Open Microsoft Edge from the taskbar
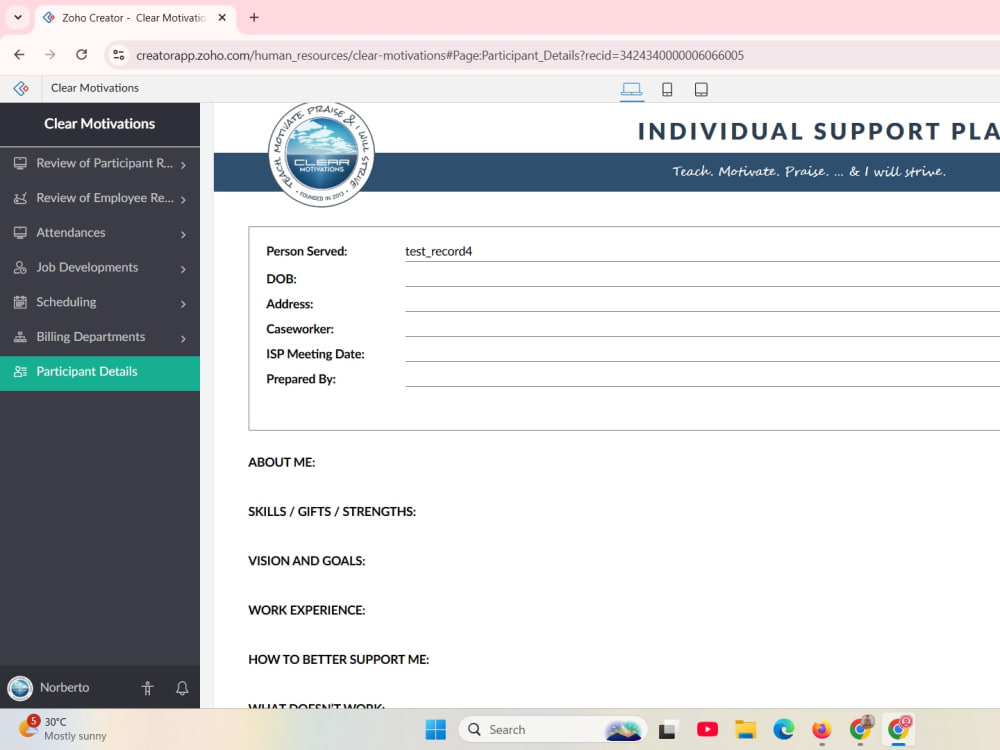Screen dimensions: 1000x750 pyautogui.click(x=784, y=730)
